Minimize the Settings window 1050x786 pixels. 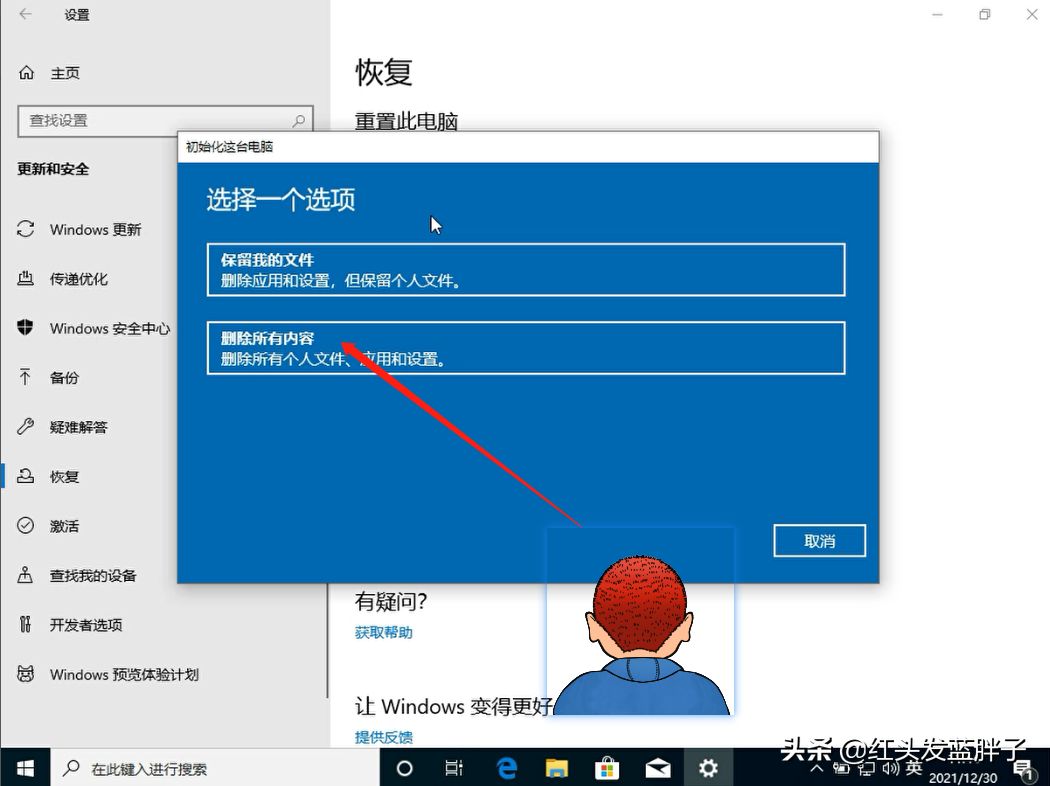(937, 15)
